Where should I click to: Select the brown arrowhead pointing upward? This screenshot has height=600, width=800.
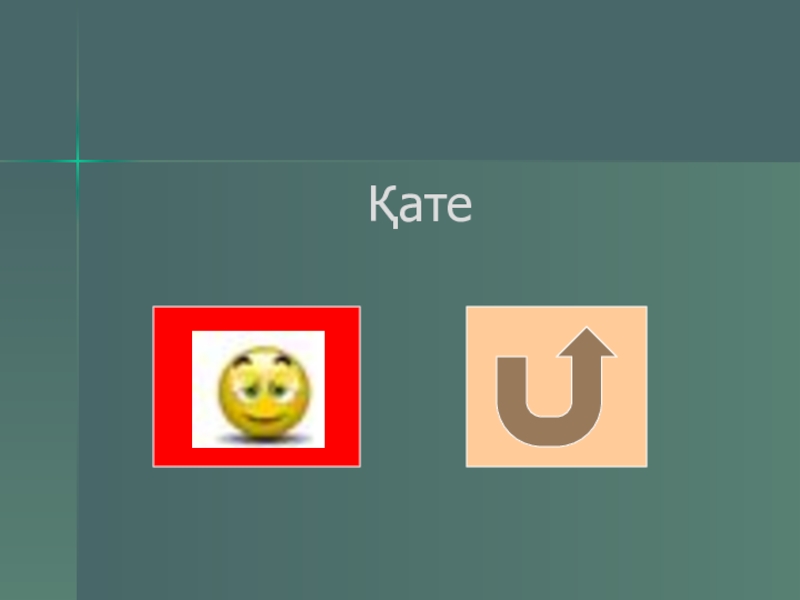587,342
